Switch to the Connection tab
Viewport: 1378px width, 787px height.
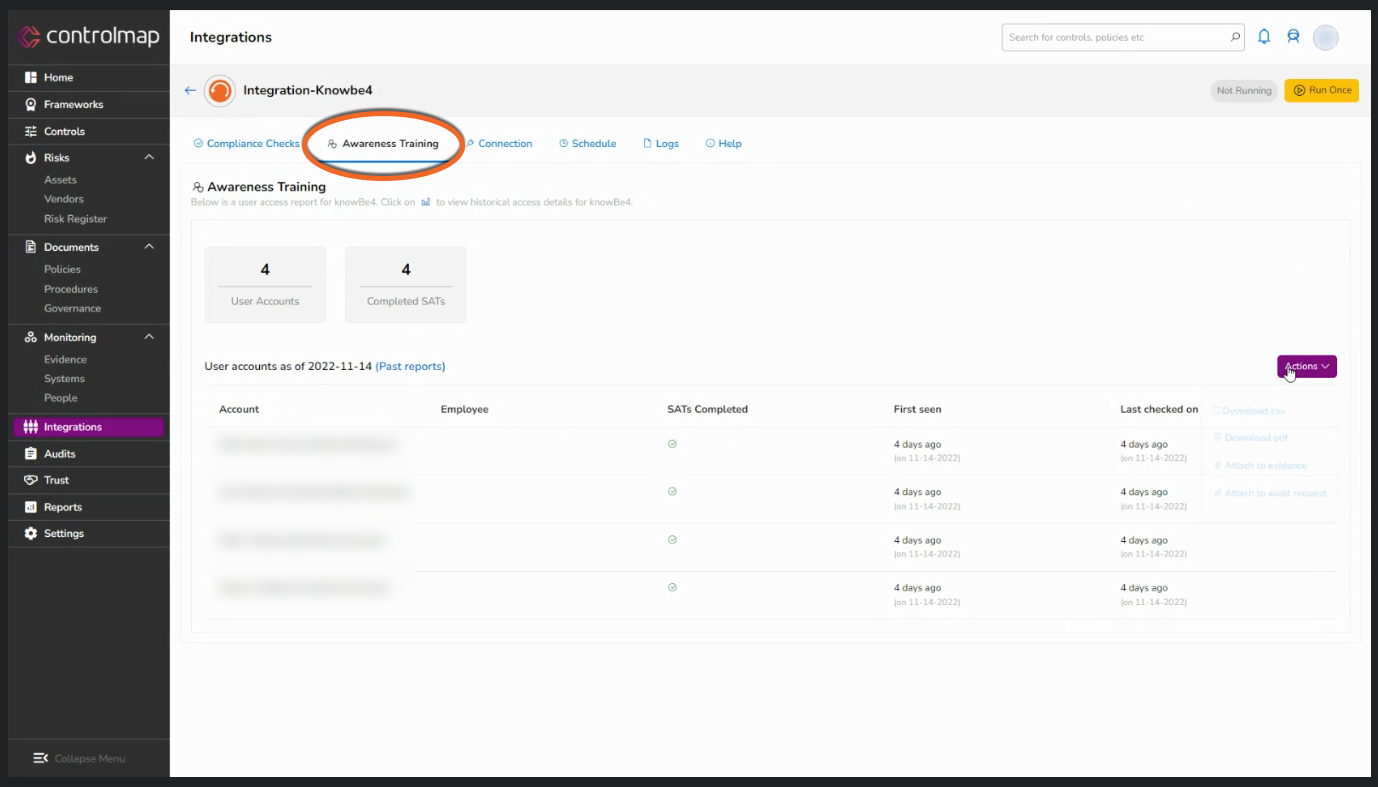click(x=499, y=144)
